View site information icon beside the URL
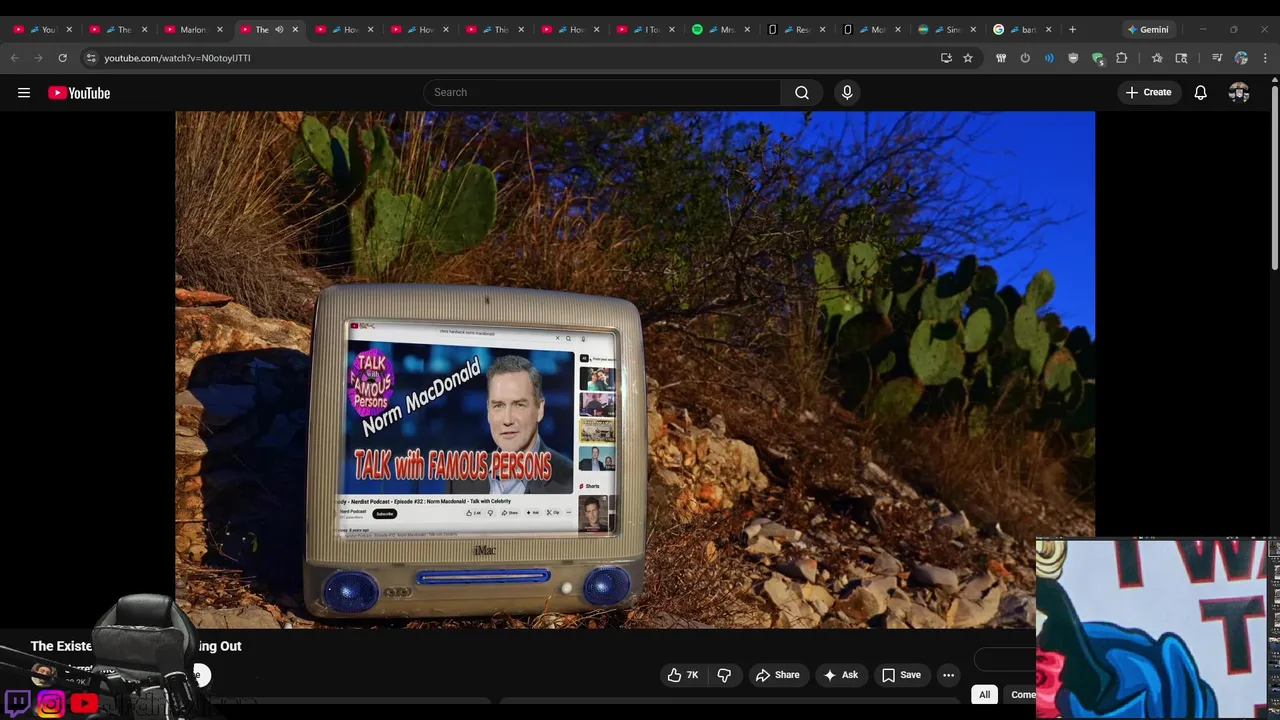The image size is (1280, 720). tap(91, 58)
